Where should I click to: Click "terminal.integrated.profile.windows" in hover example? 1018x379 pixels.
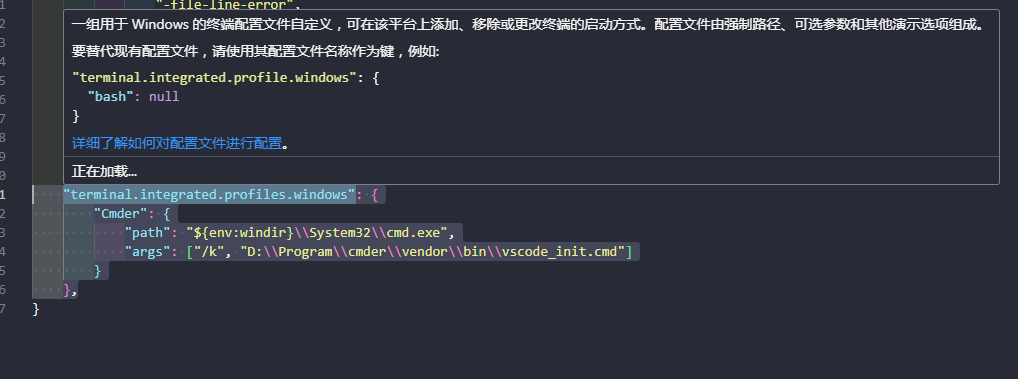[x=214, y=77]
